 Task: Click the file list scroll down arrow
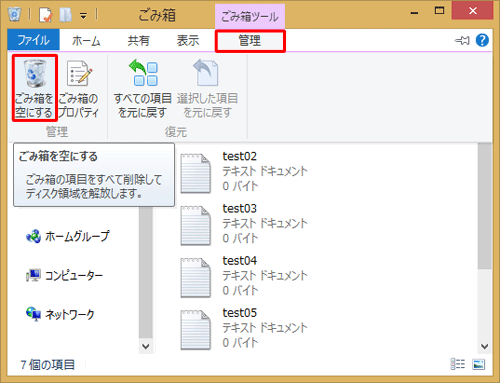[485, 346]
